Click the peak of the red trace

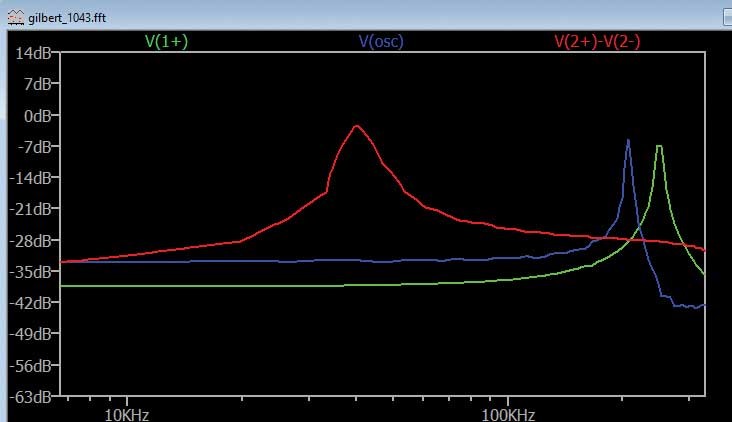coord(356,126)
